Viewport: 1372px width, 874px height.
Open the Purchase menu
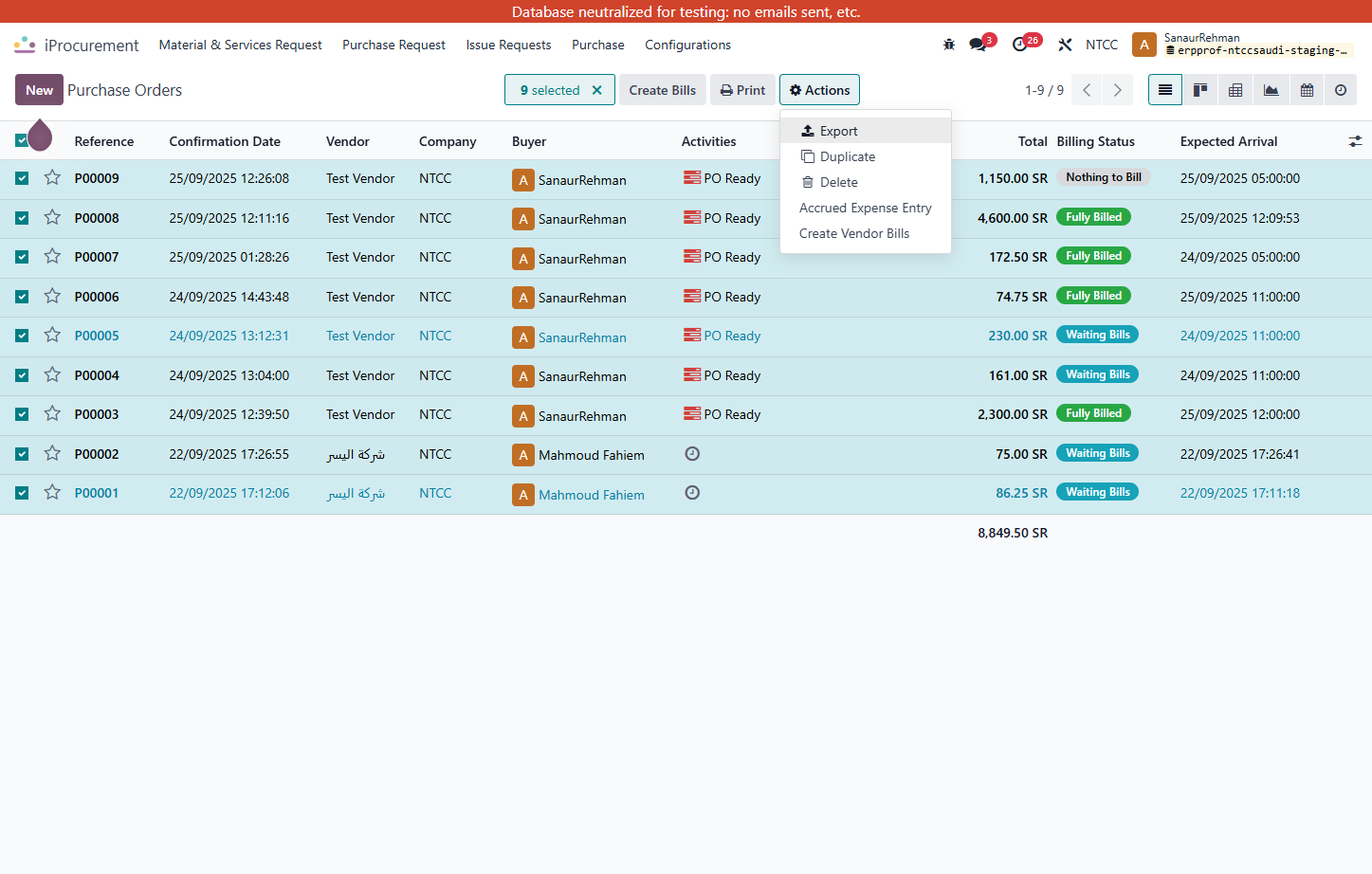click(598, 45)
